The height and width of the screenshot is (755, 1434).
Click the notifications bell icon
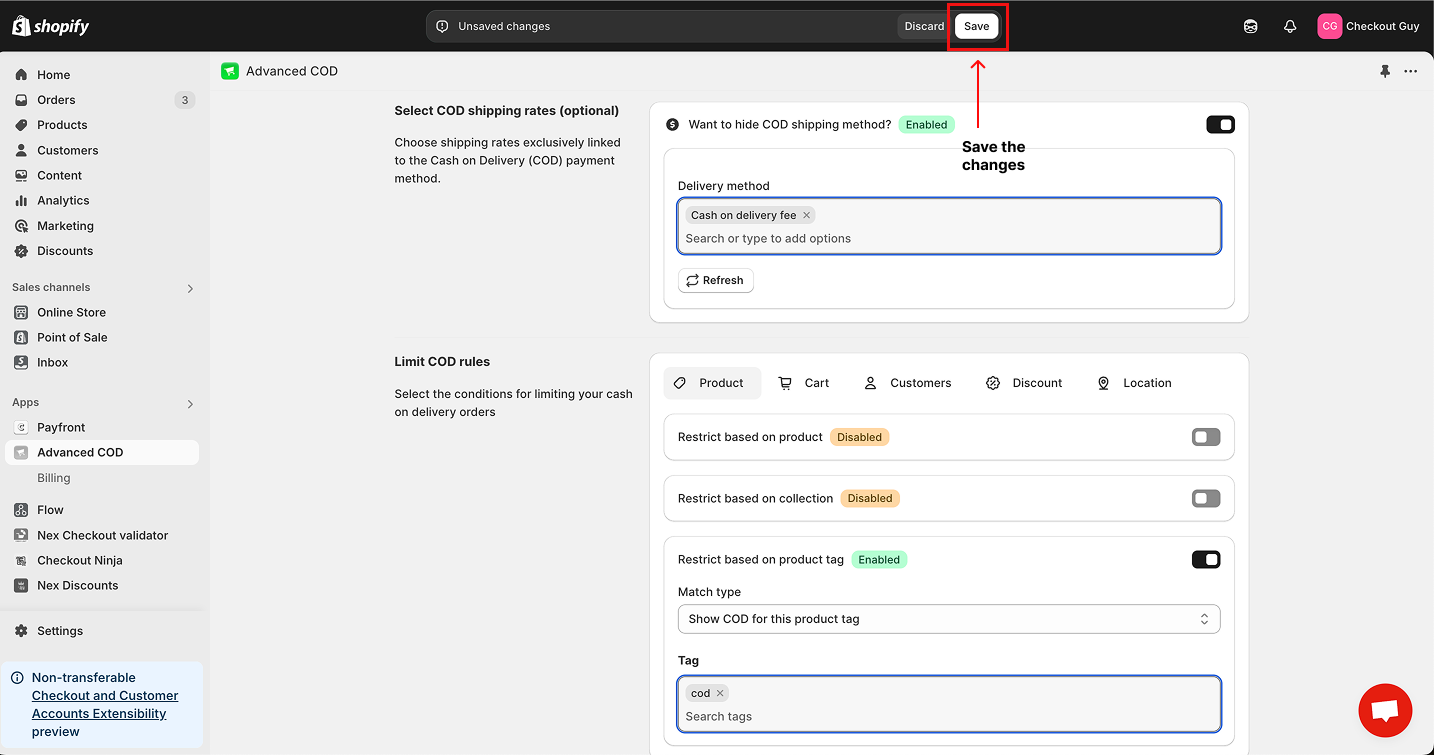tap(1290, 27)
